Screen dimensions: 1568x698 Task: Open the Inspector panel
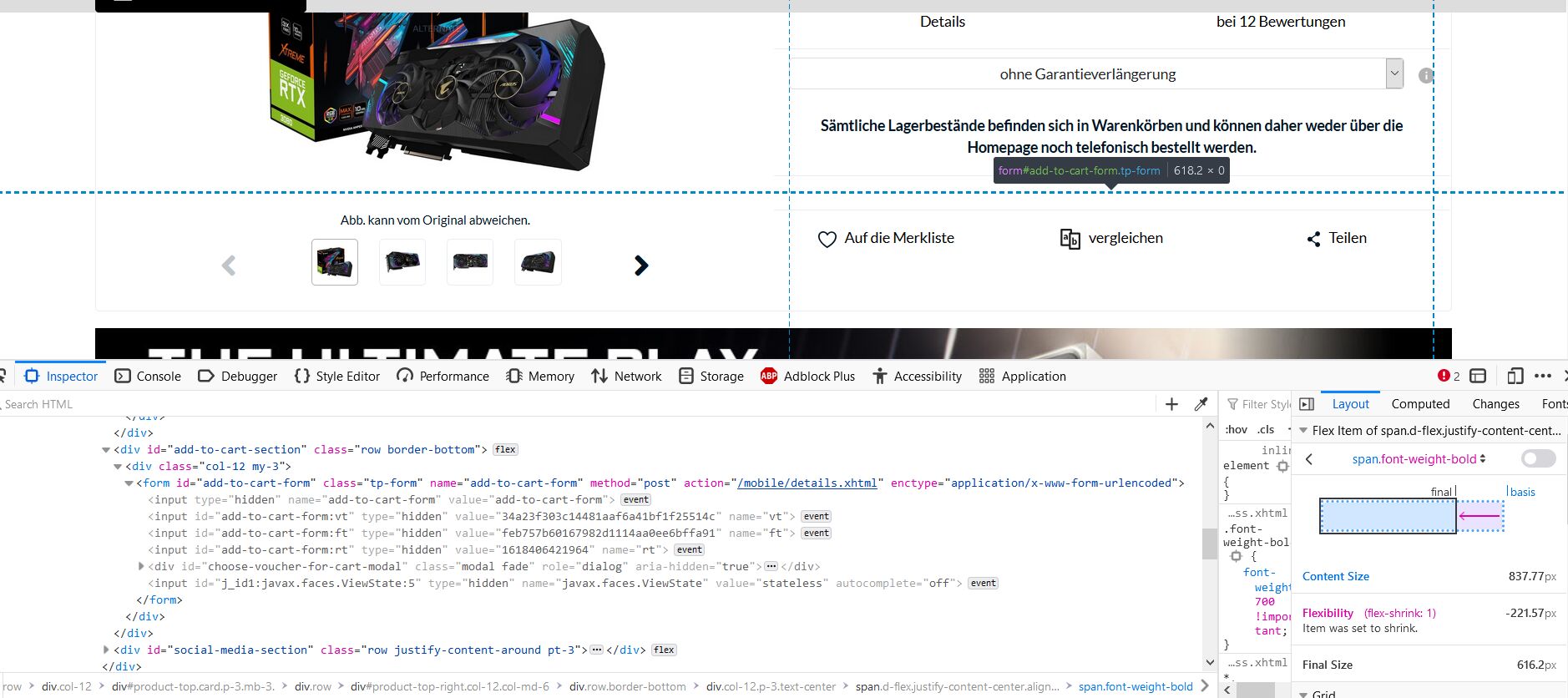click(61, 376)
